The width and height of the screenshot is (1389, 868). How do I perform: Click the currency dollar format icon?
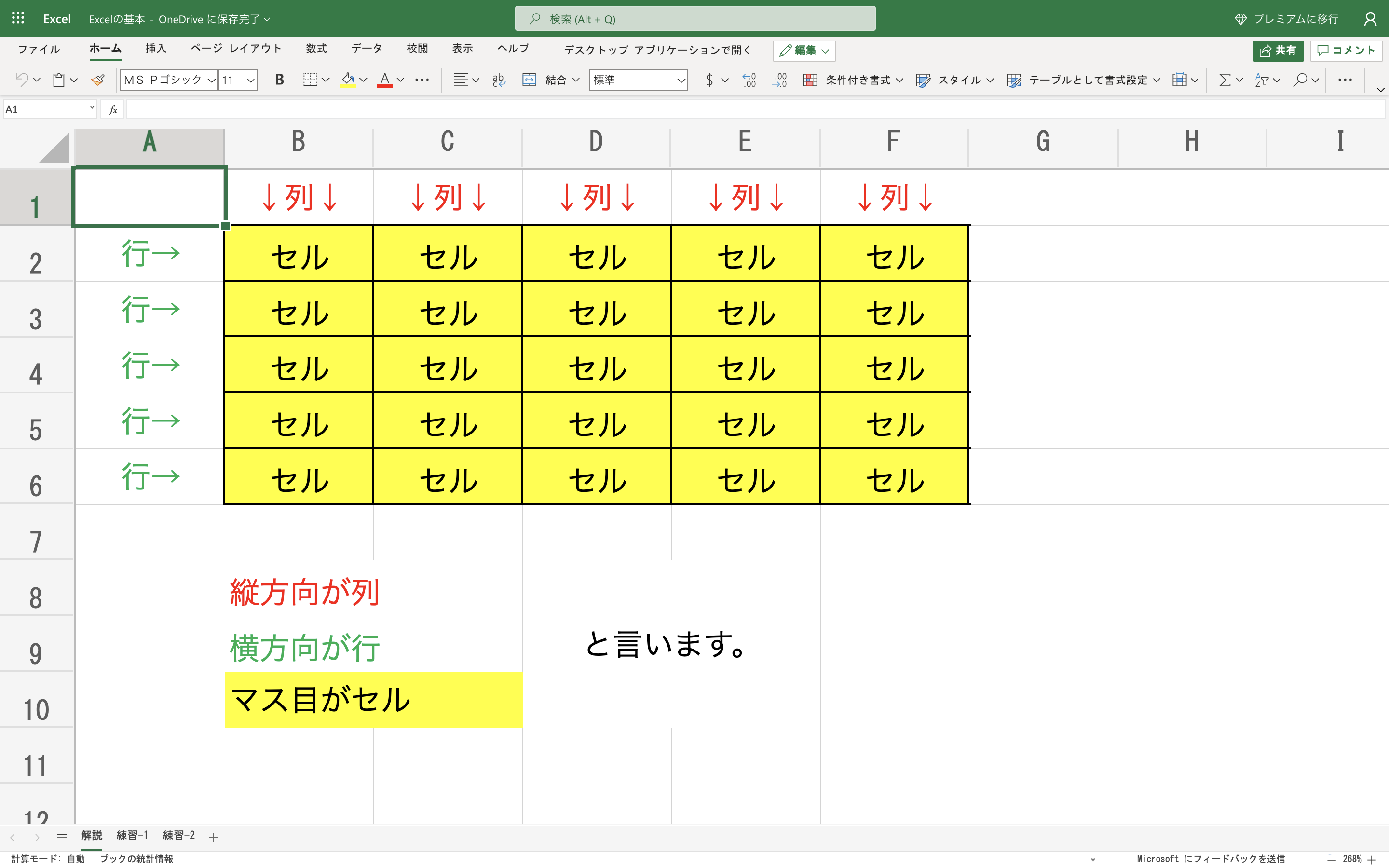pos(709,80)
